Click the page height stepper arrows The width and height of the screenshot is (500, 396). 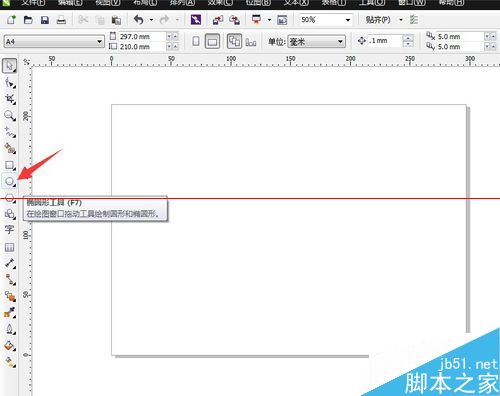coord(172,47)
